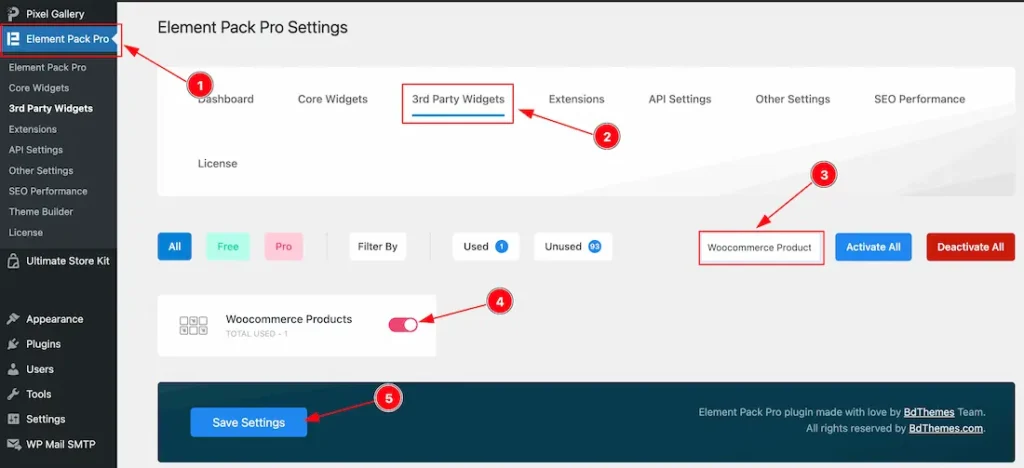The height and width of the screenshot is (468, 1024).
Task: Click the Save Settings button
Action: pos(249,422)
